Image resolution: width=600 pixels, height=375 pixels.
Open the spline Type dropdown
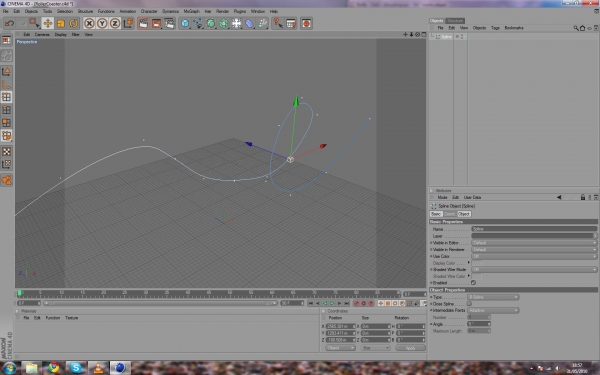pos(493,297)
